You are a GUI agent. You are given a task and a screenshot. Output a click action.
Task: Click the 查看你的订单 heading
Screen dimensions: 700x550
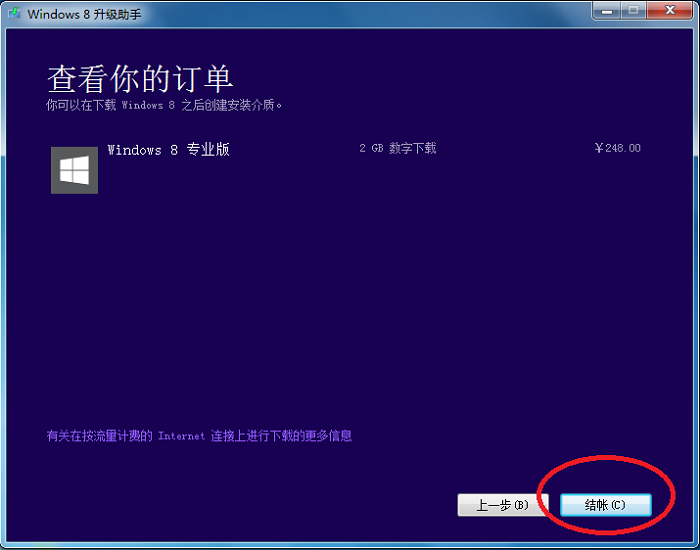tap(140, 79)
